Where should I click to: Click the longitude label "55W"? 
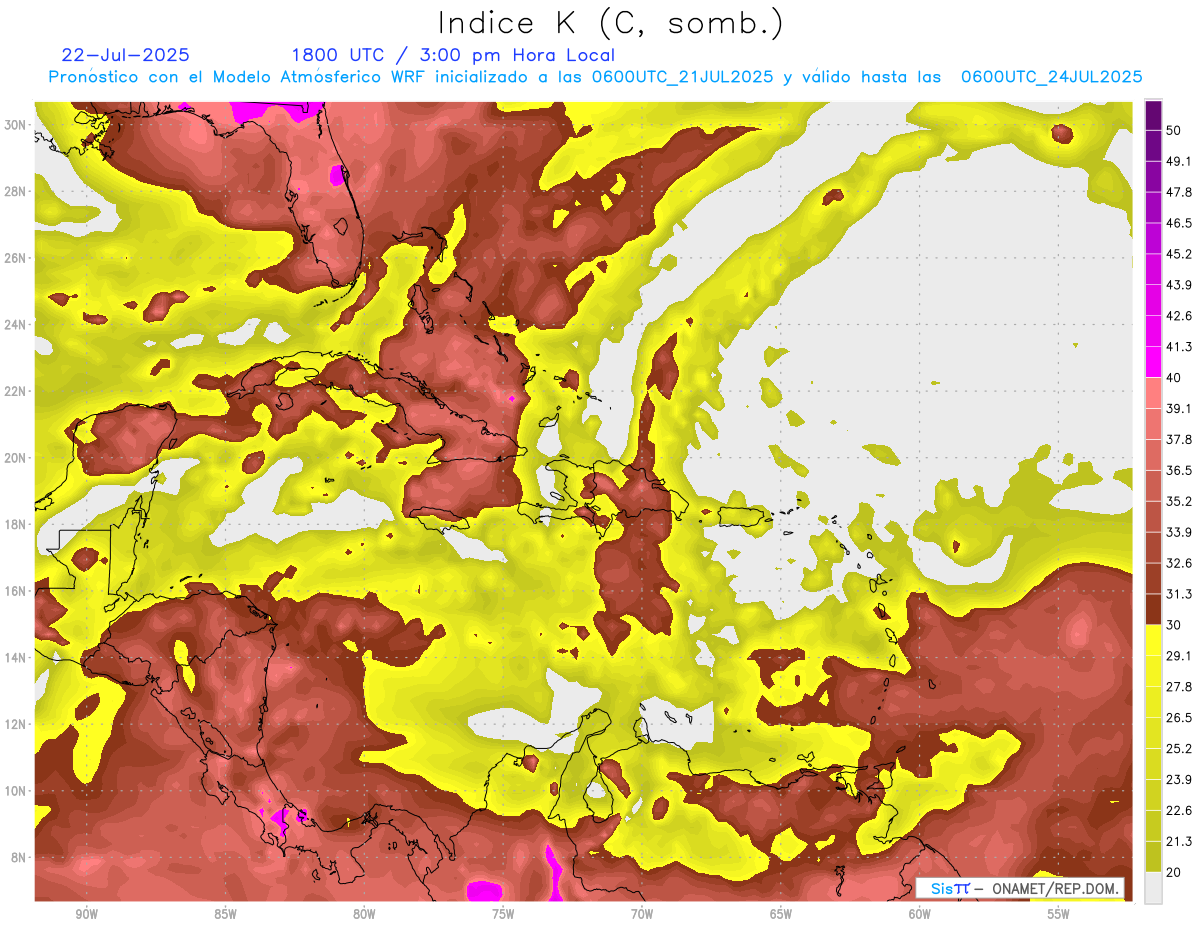1059,914
